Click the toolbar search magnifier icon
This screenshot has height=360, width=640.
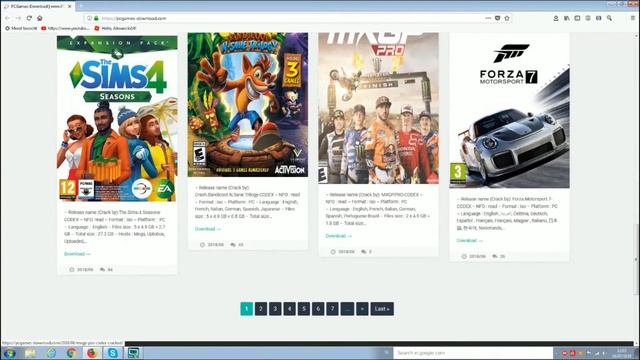tap(609, 18)
